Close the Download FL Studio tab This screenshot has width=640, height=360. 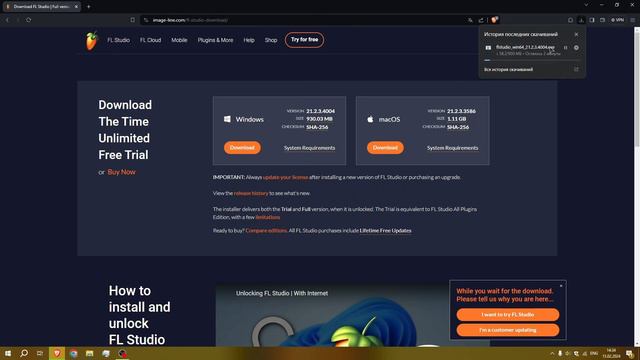click(x=76, y=7)
